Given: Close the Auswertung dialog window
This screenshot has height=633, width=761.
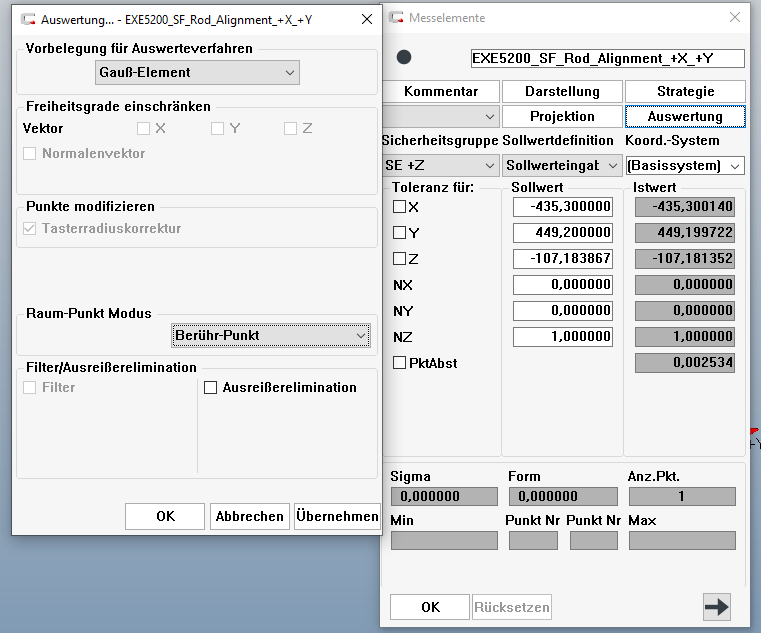Looking at the screenshot, I should pos(367,19).
